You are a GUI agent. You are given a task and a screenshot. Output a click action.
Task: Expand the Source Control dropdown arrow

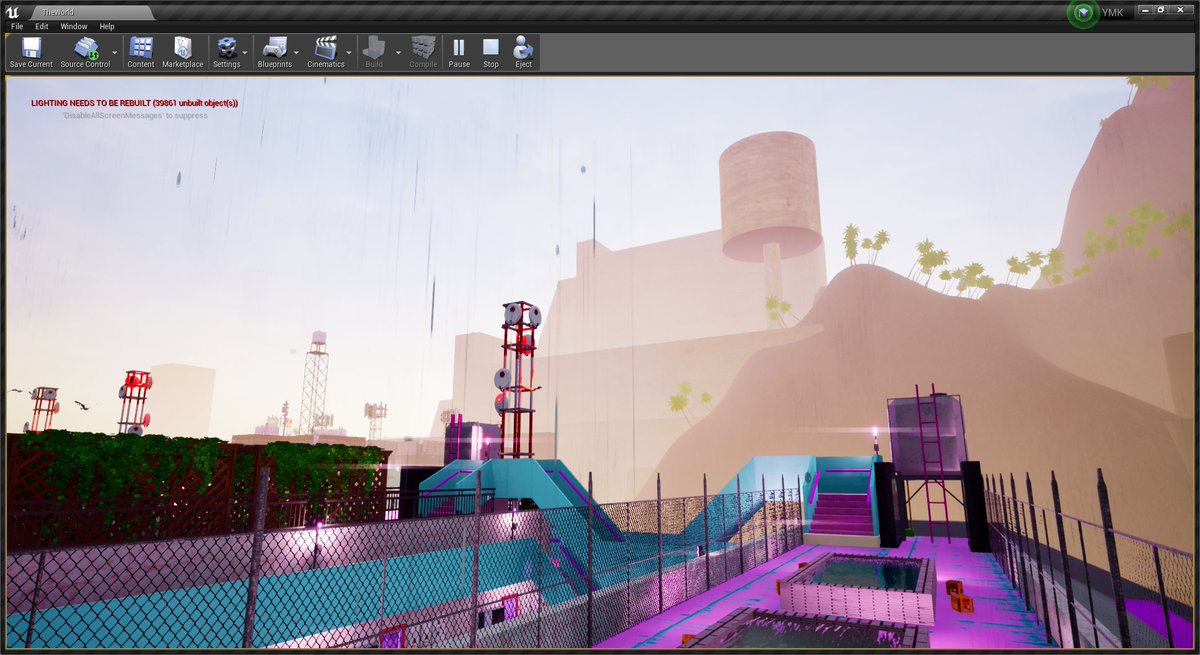click(x=115, y=52)
